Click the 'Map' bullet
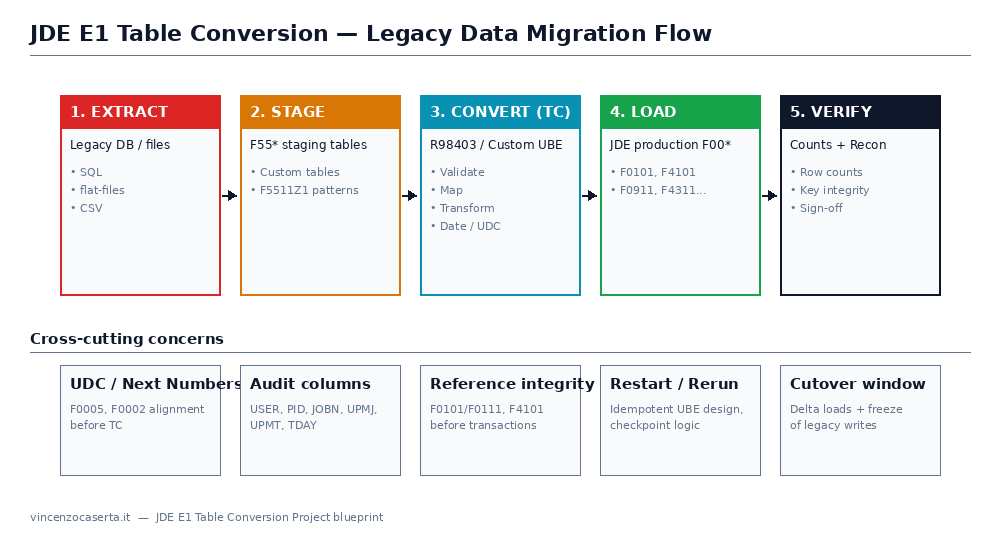Screen dimensions: 1000x540 [446, 190]
